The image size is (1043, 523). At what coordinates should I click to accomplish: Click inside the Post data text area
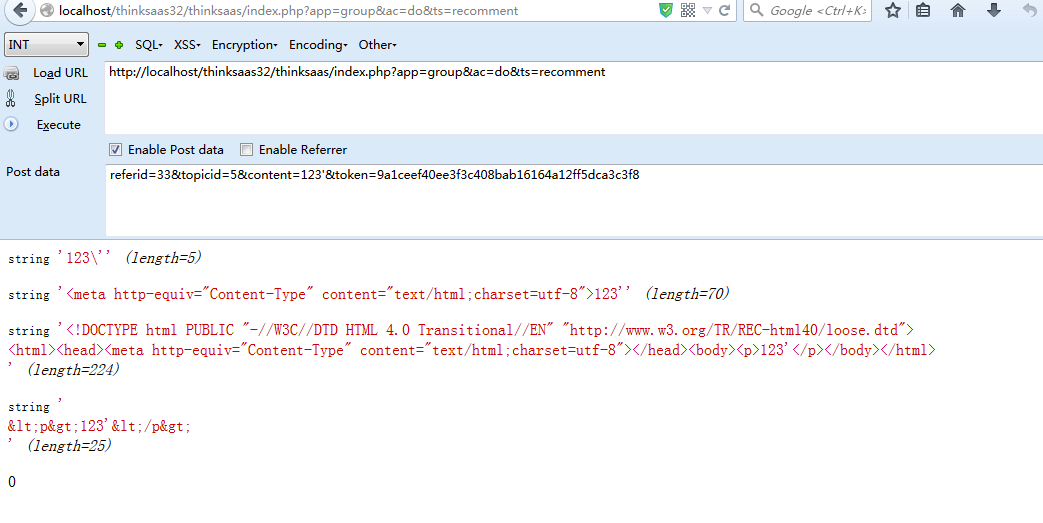(573, 200)
